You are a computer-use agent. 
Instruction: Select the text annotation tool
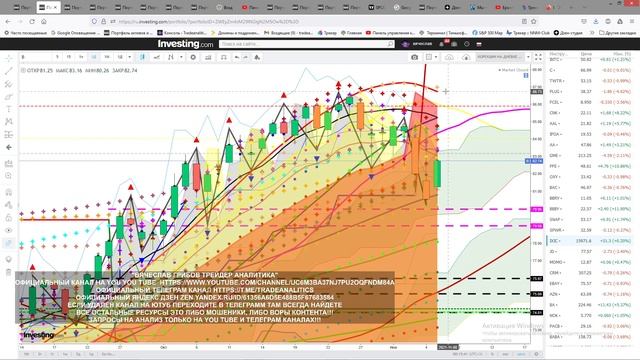point(9,109)
